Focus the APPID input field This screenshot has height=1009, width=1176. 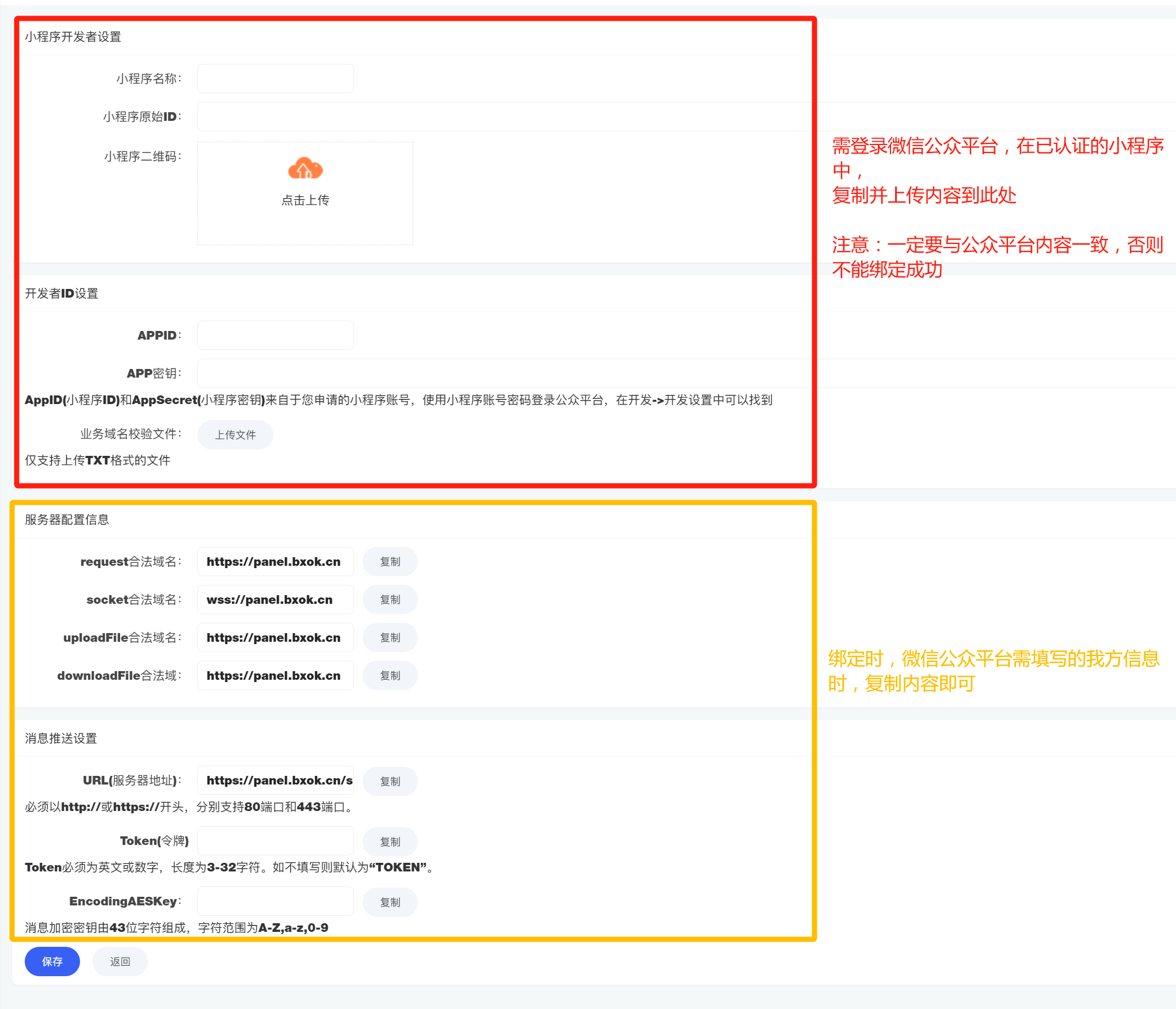click(x=275, y=336)
